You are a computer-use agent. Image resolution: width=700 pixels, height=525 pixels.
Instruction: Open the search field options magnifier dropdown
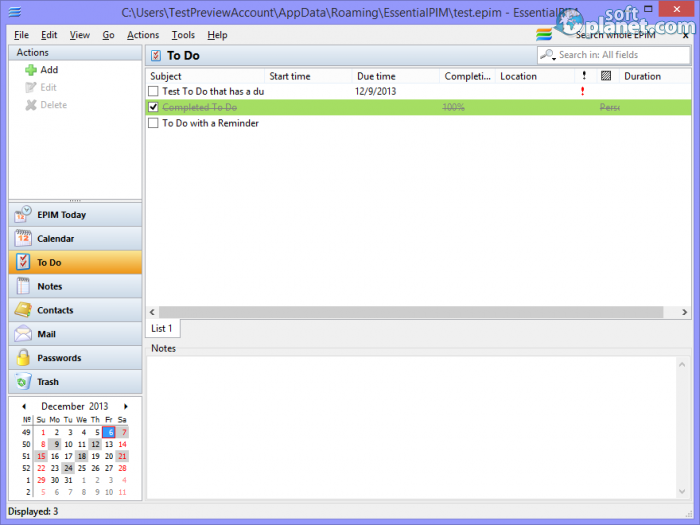548,55
